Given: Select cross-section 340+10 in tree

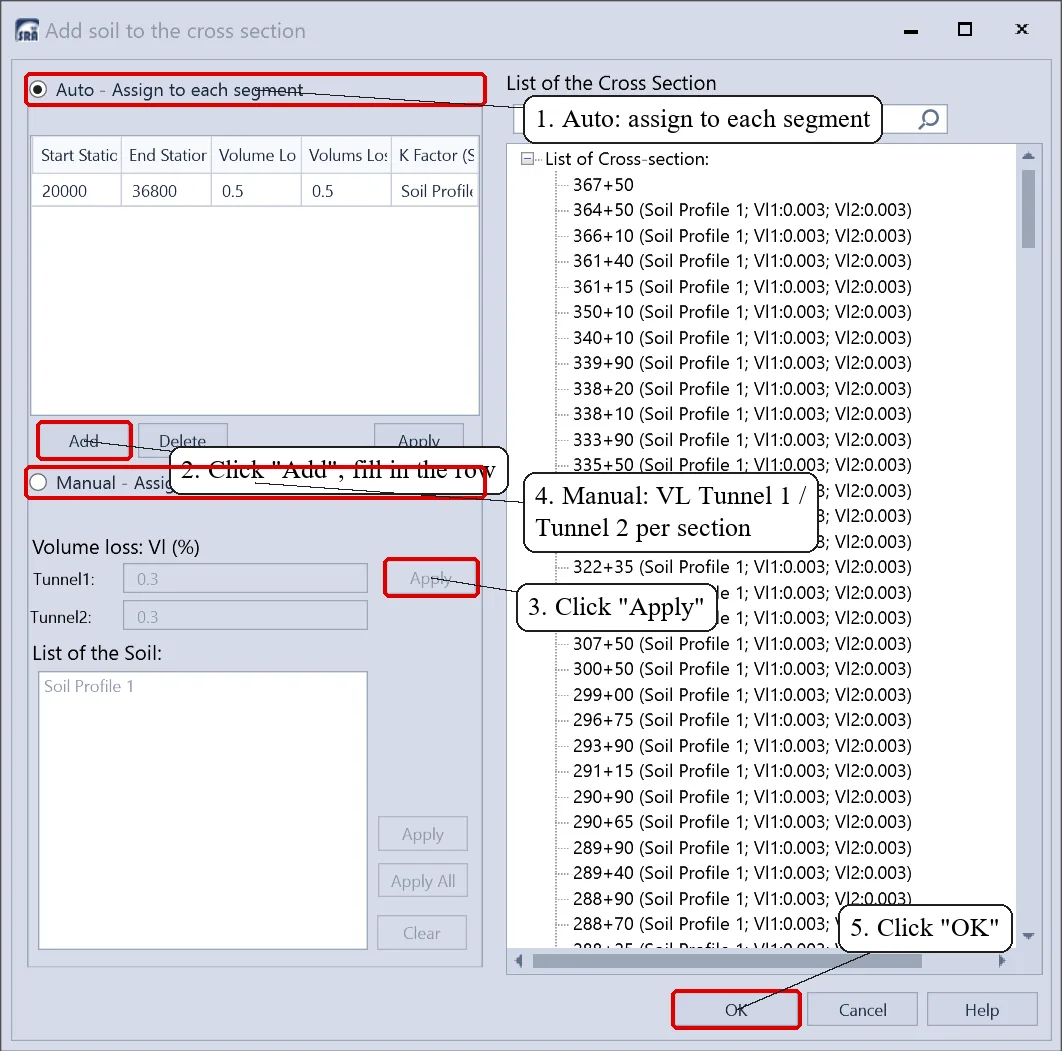Looking at the screenshot, I should click(x=742, y=337).
